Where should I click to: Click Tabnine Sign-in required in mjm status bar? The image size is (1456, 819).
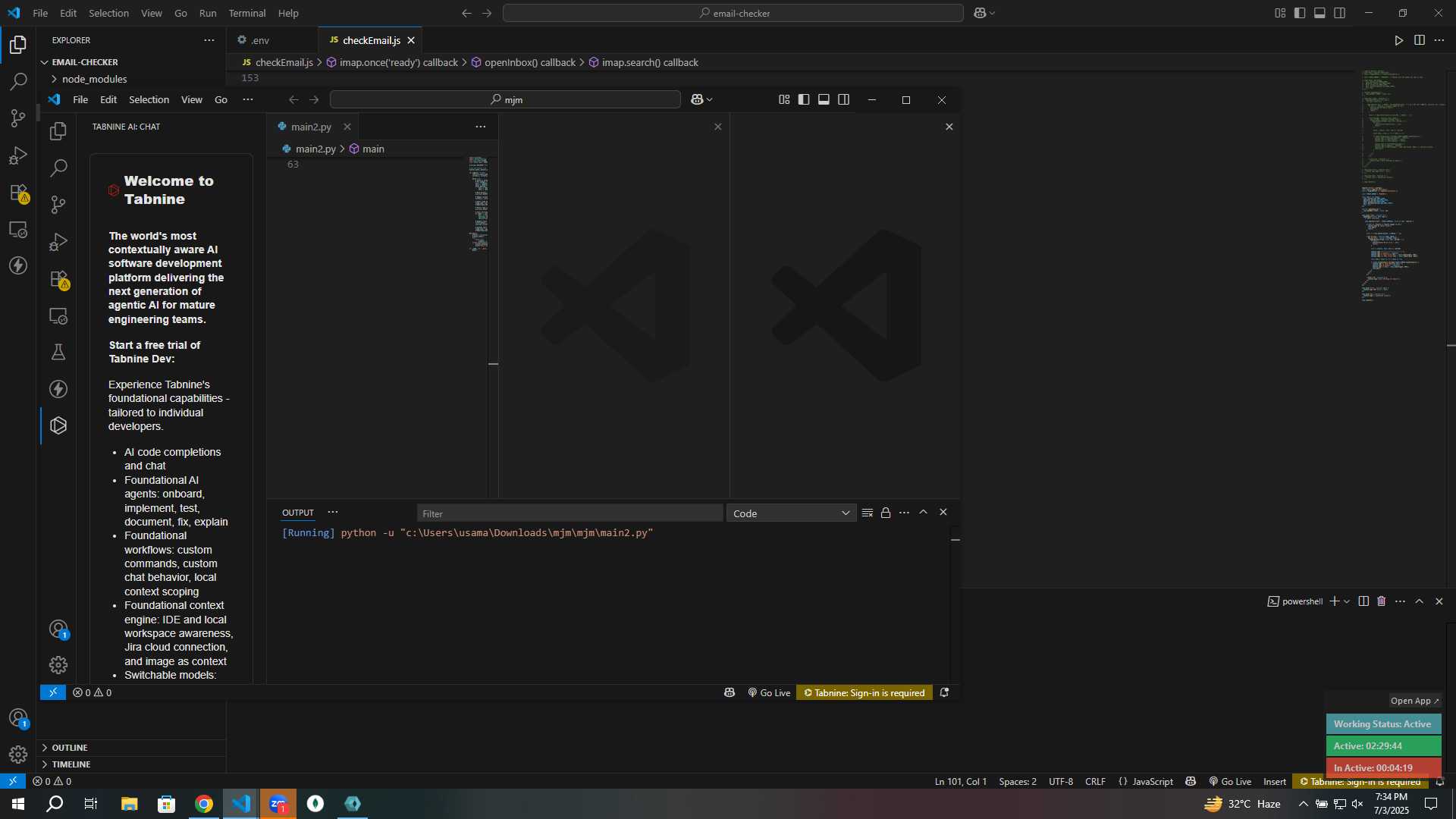click(864, 692)
